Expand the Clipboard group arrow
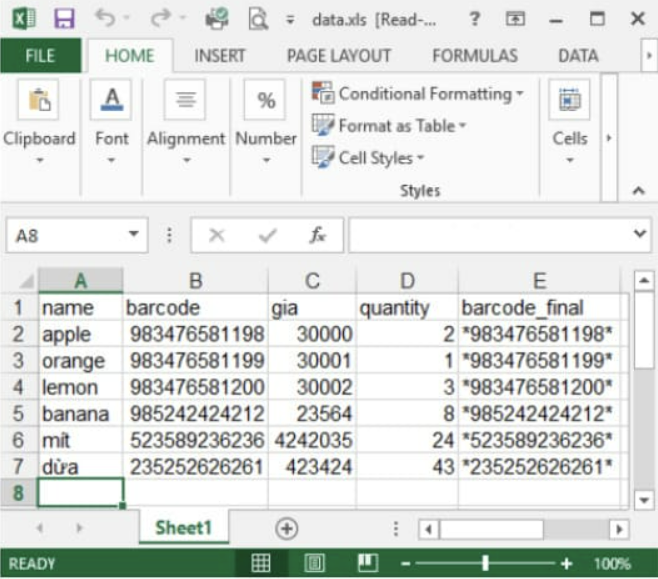 (39, 160)
